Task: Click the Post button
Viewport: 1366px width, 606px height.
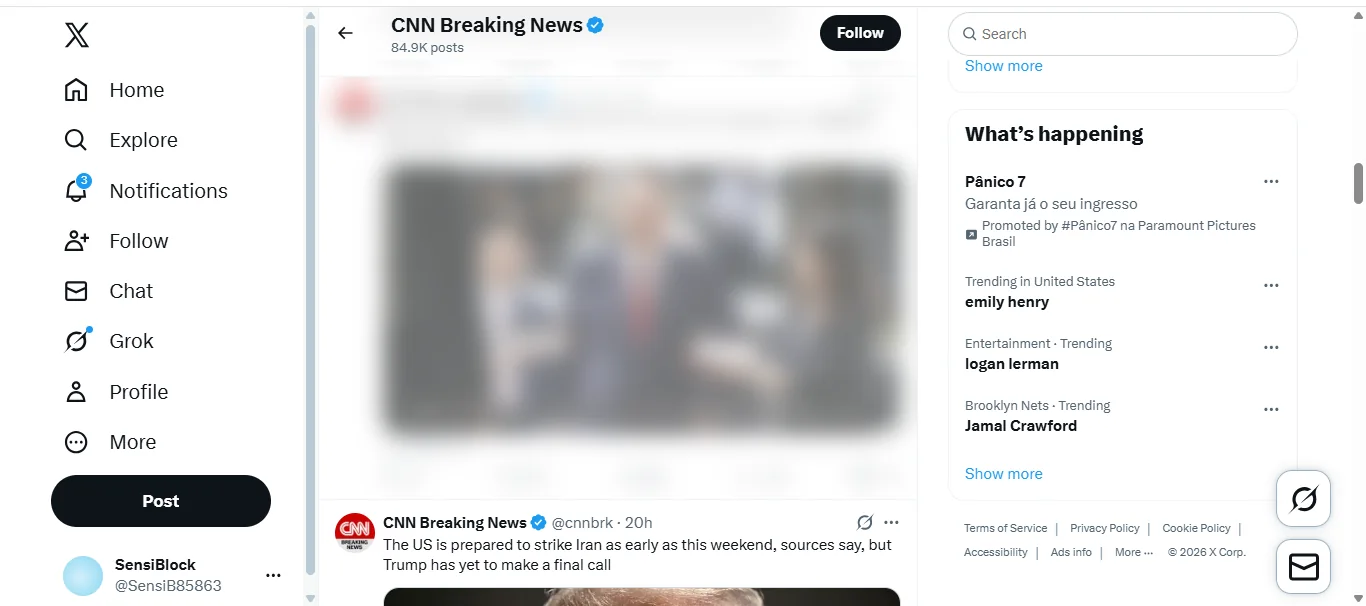Action: (161, 501)
